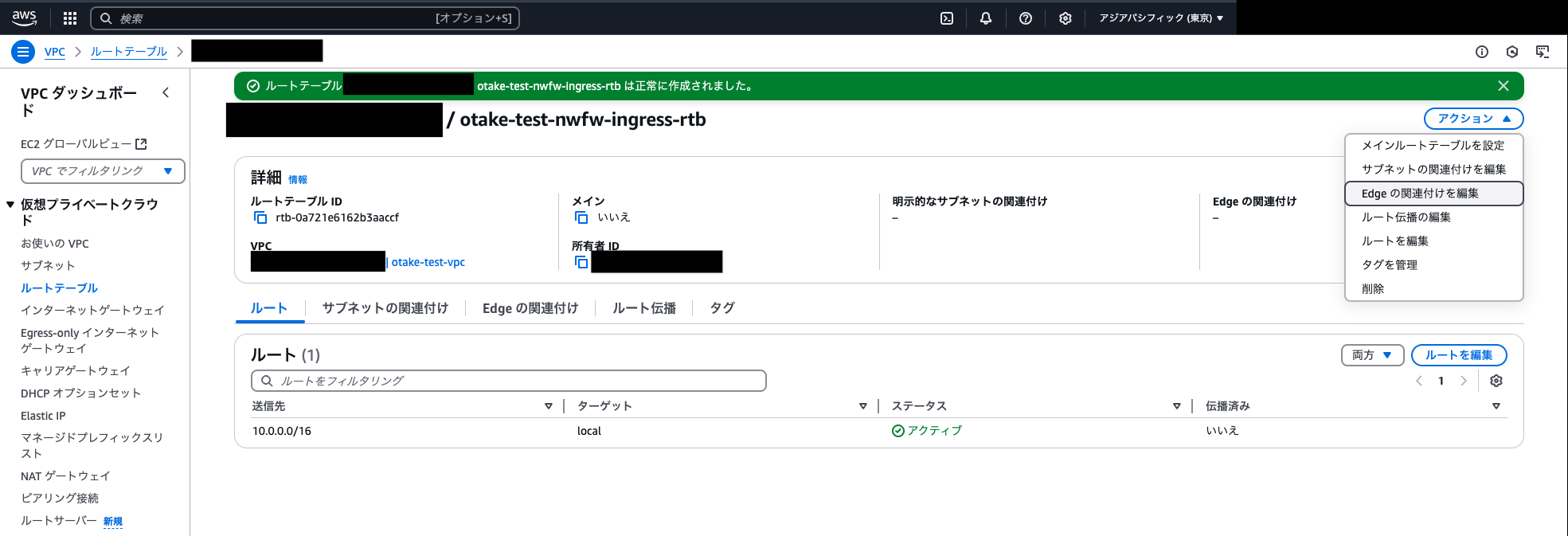Screen dimensions: 1568x536
Task: Open the AWS services grid menu
Action: pyautogui.click(x=70, y=18)
